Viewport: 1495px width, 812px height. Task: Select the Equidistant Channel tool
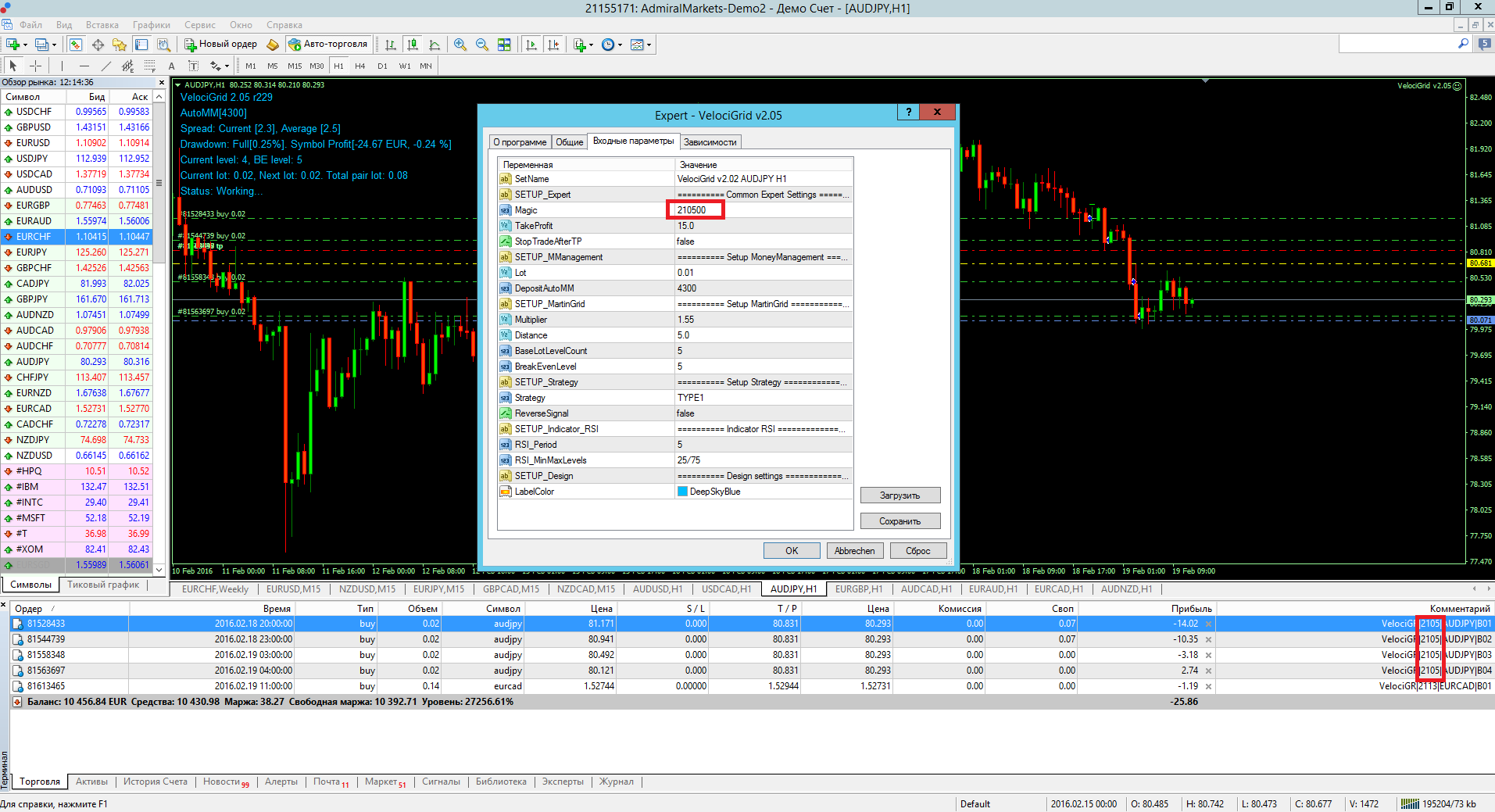coord(127,66)
